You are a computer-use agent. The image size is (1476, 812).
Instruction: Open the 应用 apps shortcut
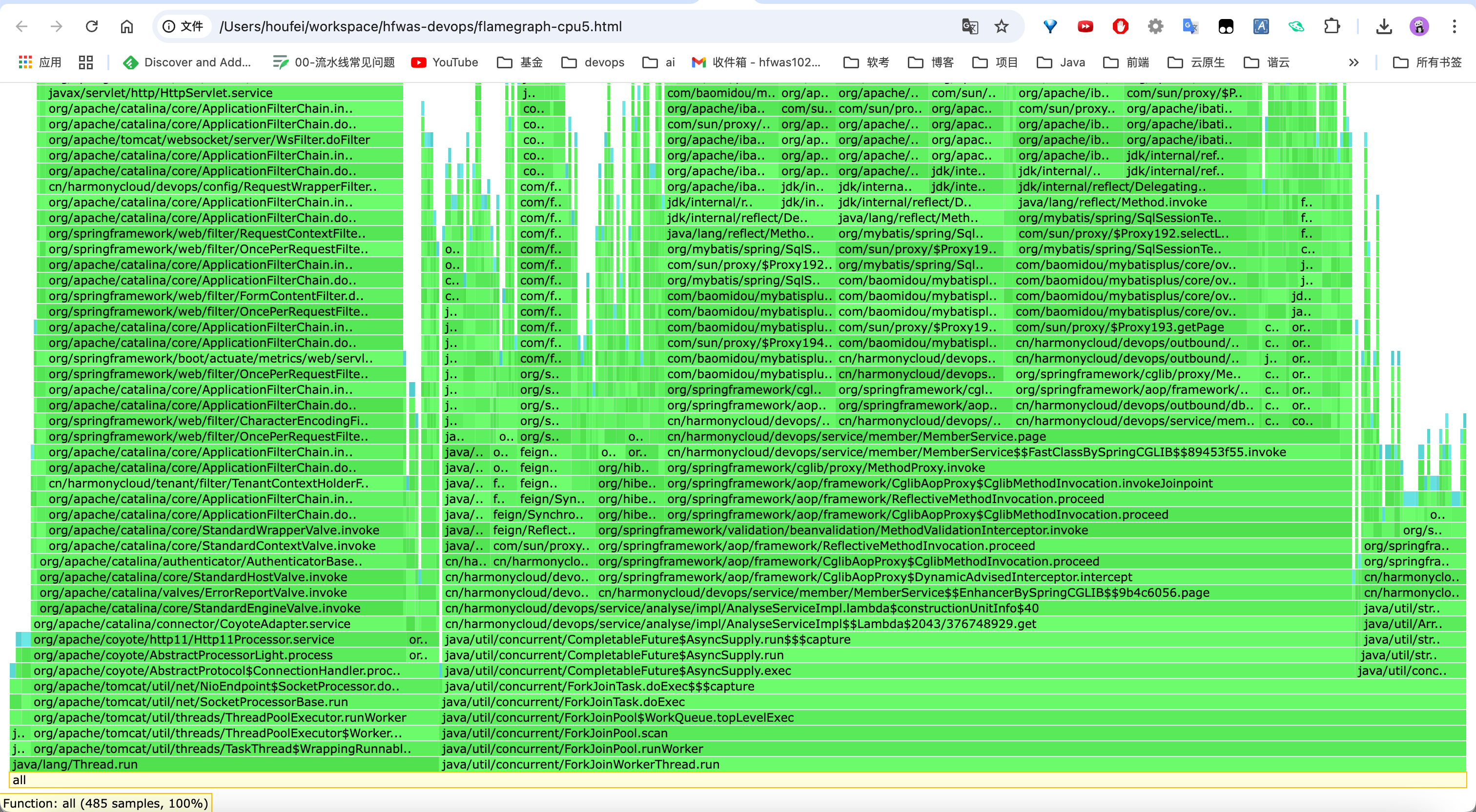pyautogui.click(x=40, y=62)
